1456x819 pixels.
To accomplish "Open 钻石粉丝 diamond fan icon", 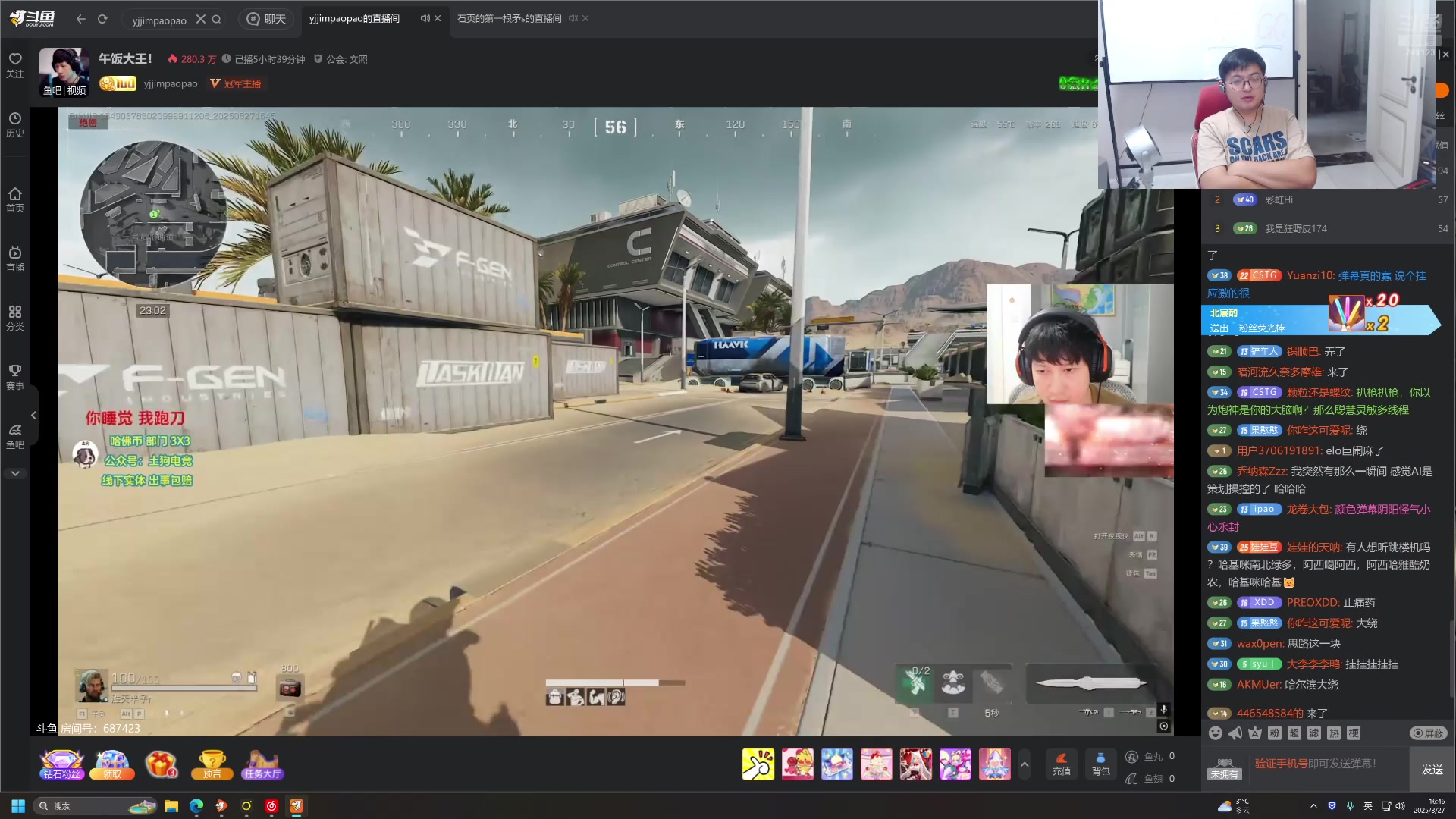I will click(61, 764).
